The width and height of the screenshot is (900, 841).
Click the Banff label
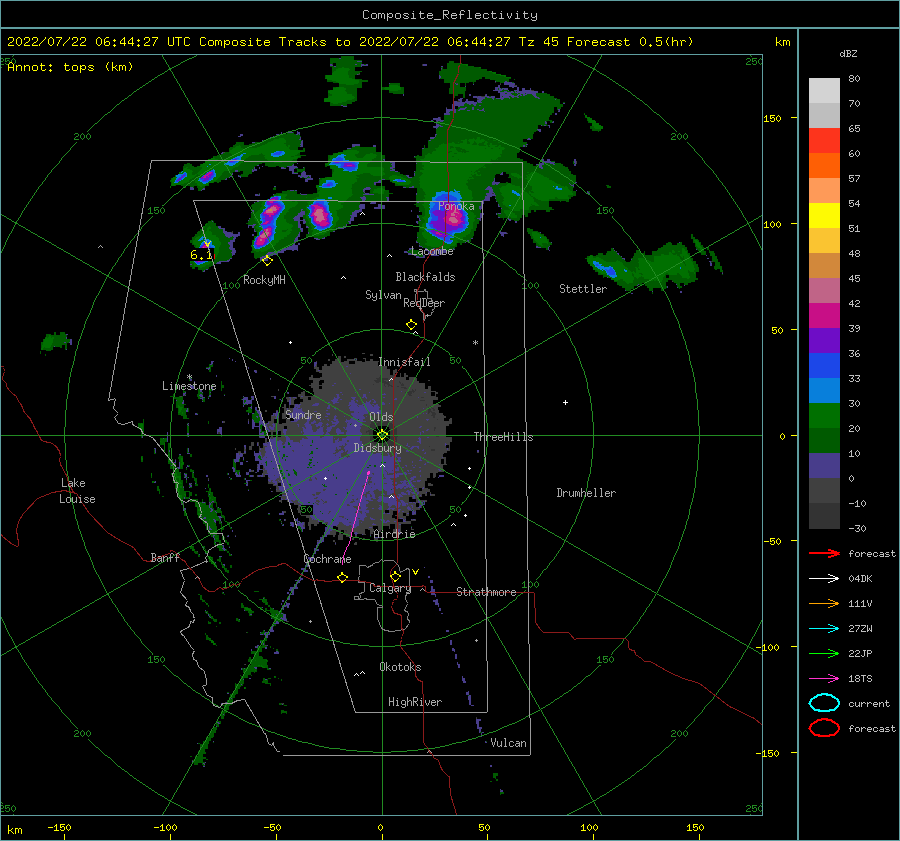(165, 557)
